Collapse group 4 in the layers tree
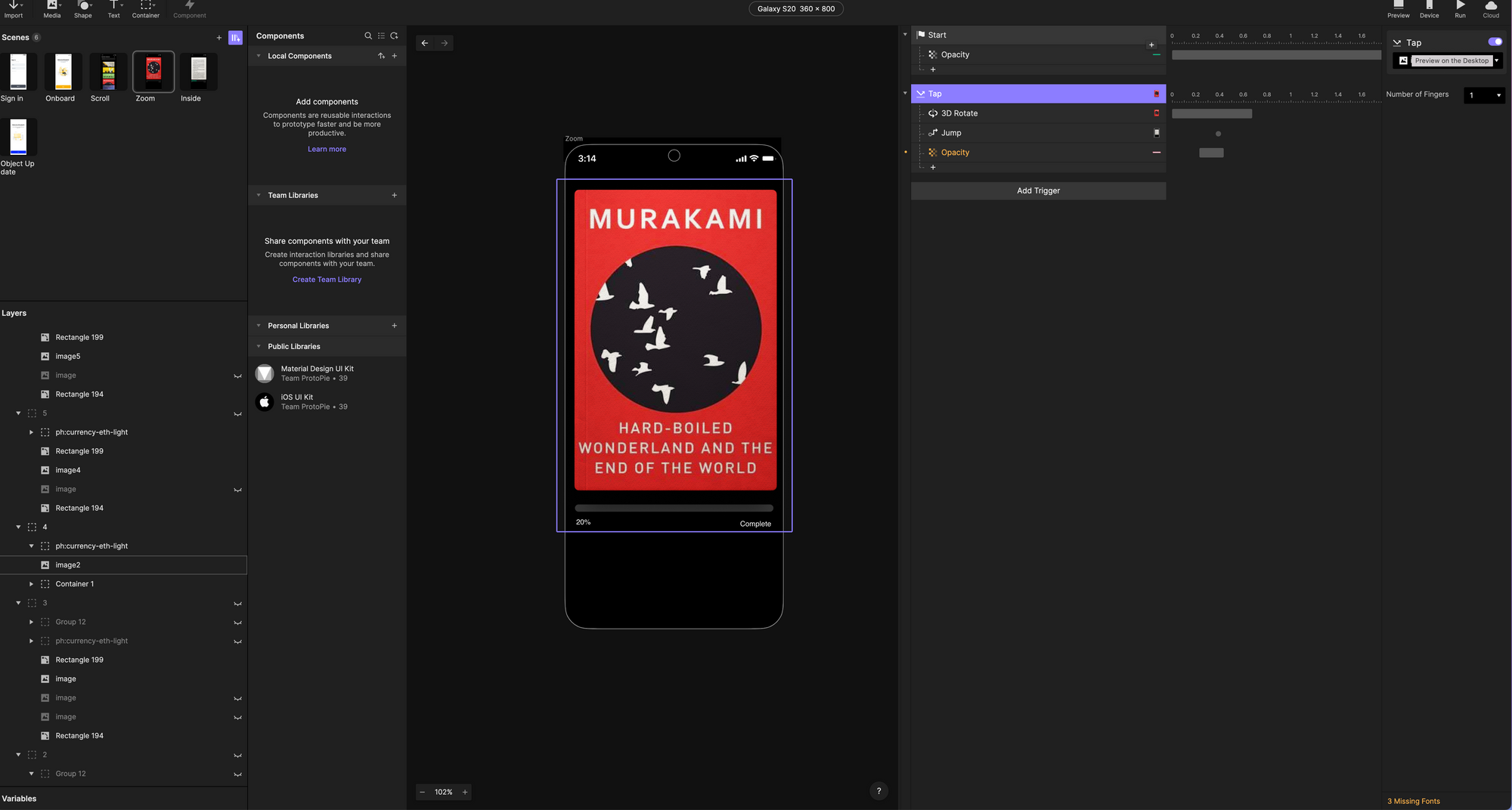The image size is (1512, 810). [x=18, y=527]
